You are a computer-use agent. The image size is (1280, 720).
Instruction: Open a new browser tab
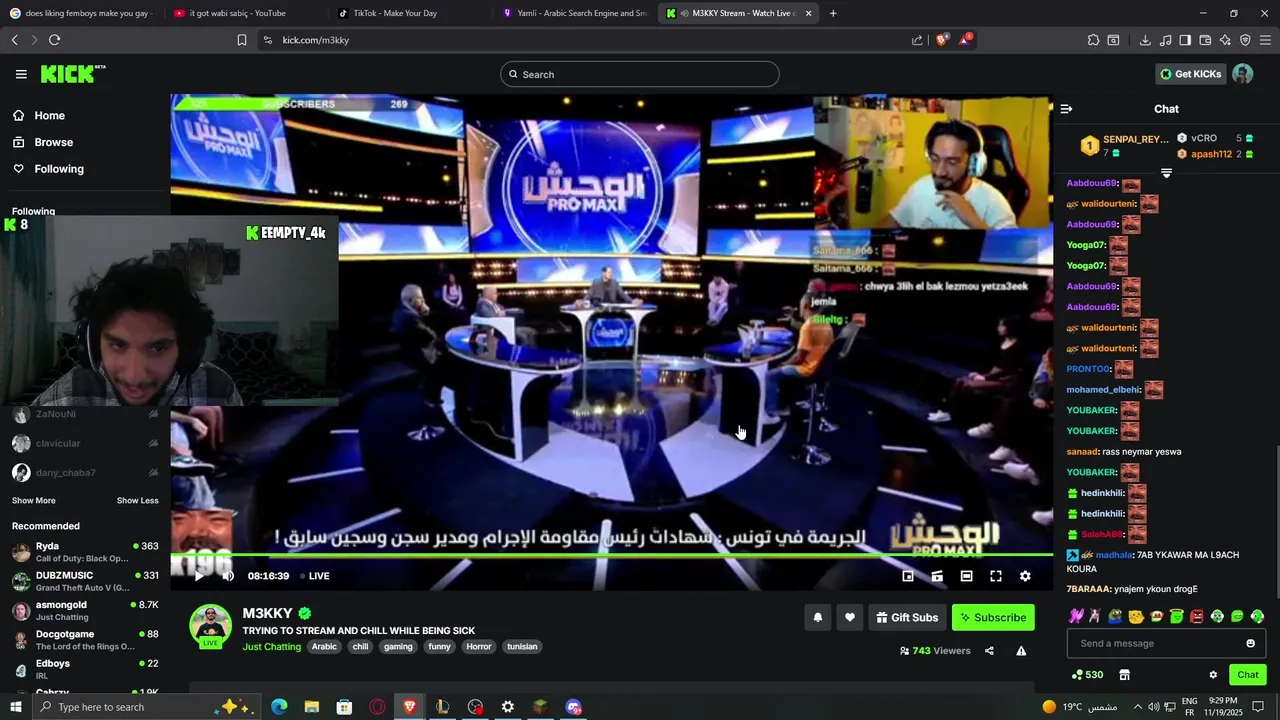pyautogui.click(x=833, y=13)
